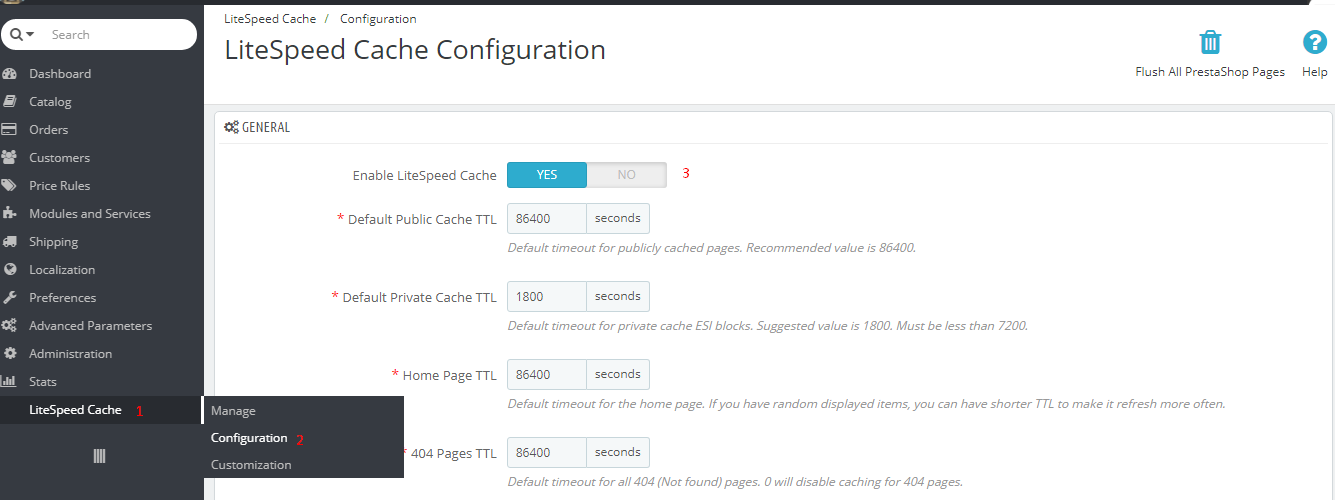This screenshot has height=500, width=1335.
Task: Click the Dashboard gauge icon in sidebar
Action: [10, 74]
